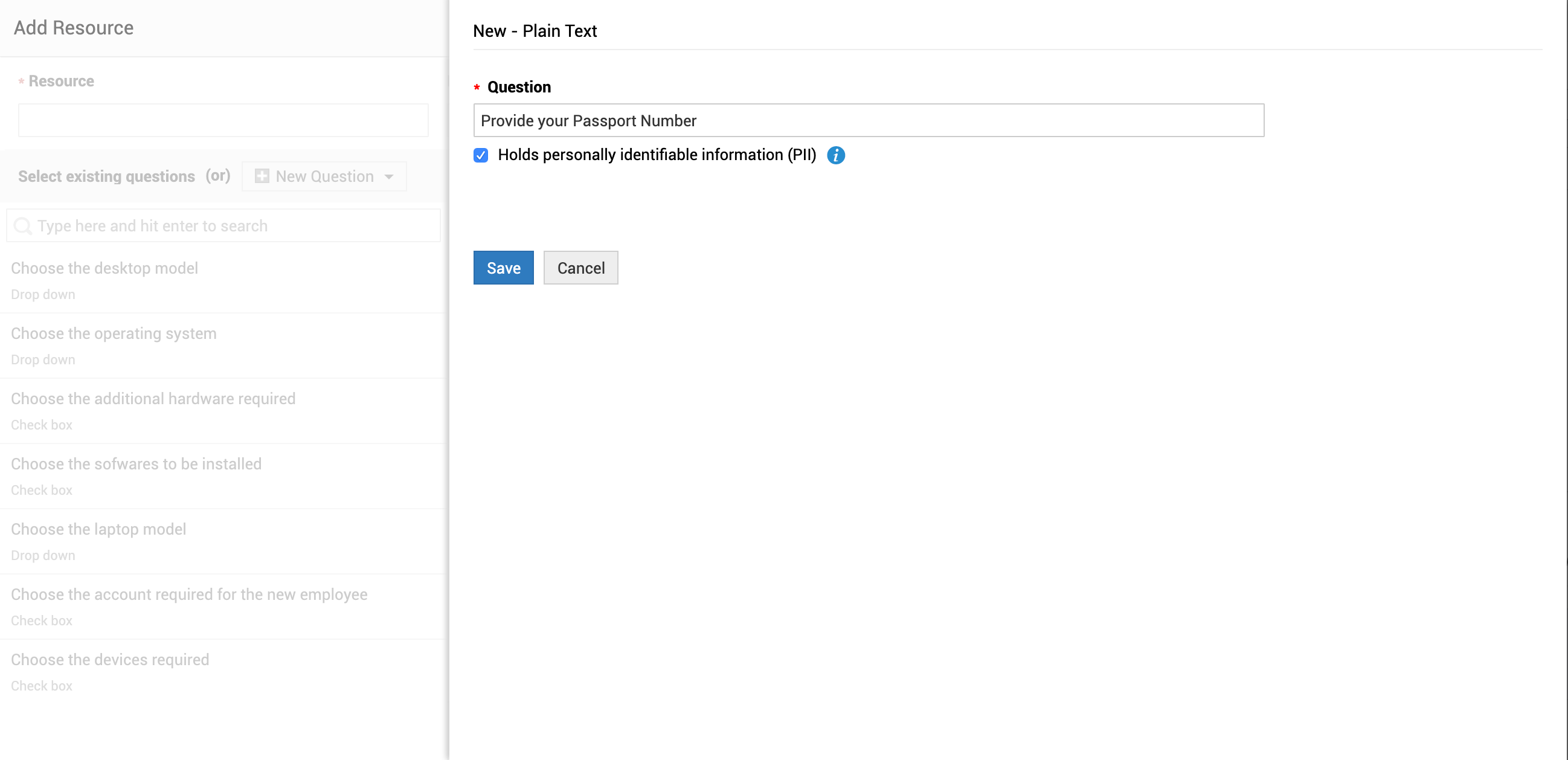This screenshot has width=1568, height=760.
Task: Expand the New Question dropdown arrow
Action: 389,176
